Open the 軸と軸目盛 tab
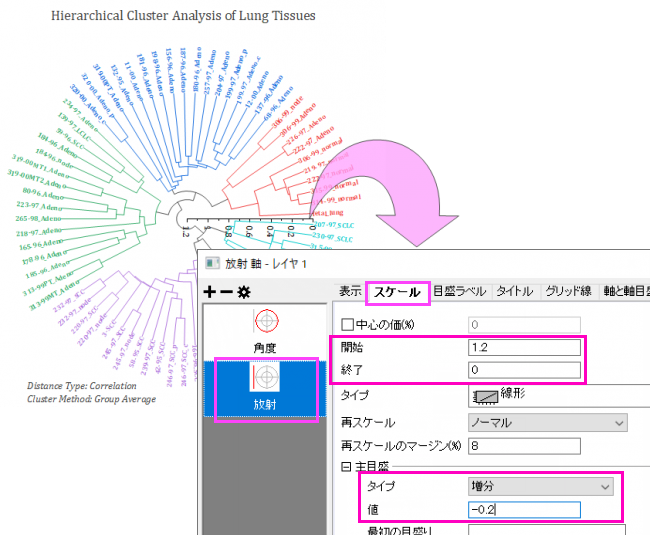 pos(625,291)
